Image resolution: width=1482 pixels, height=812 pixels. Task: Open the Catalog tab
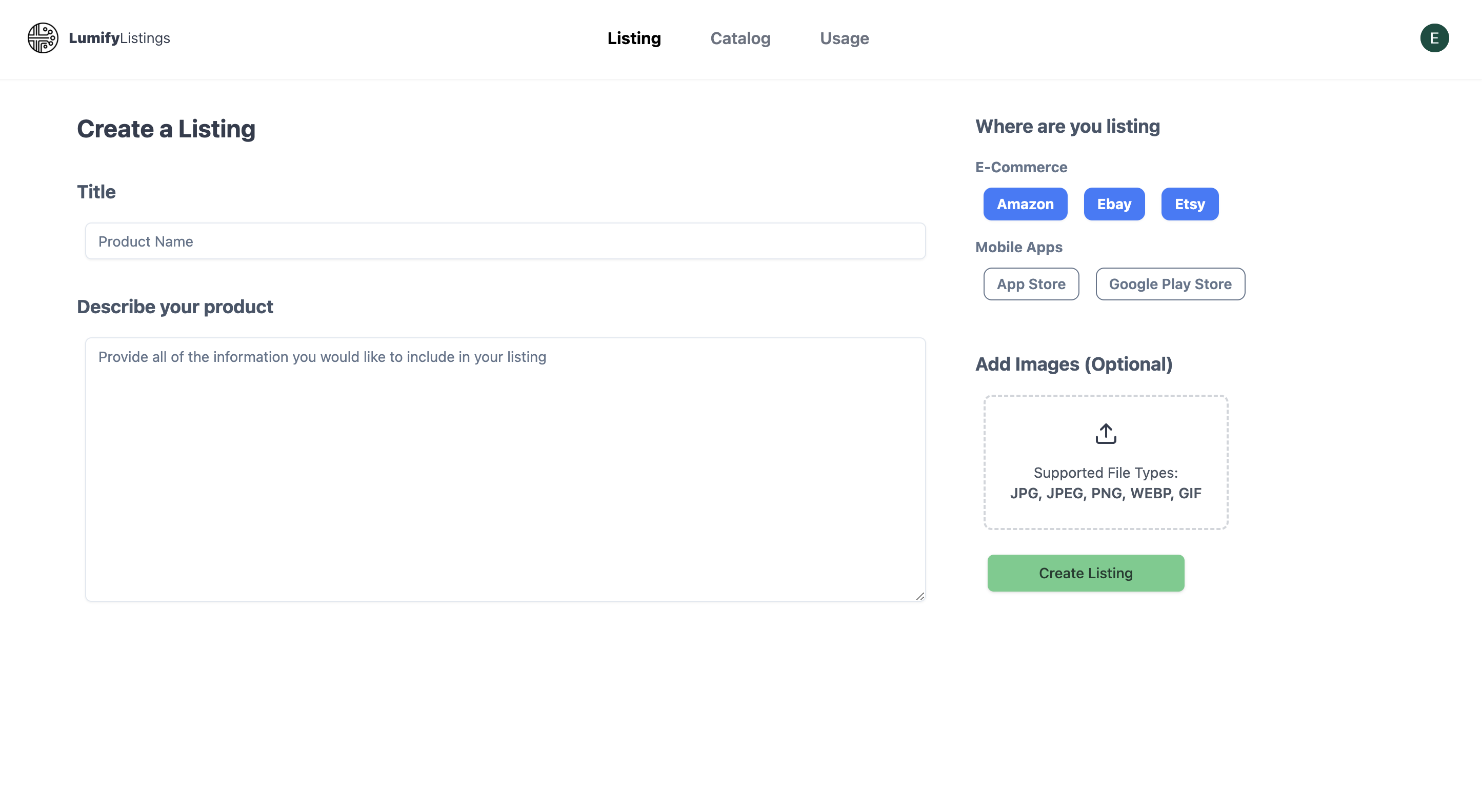tap(740, 38)
